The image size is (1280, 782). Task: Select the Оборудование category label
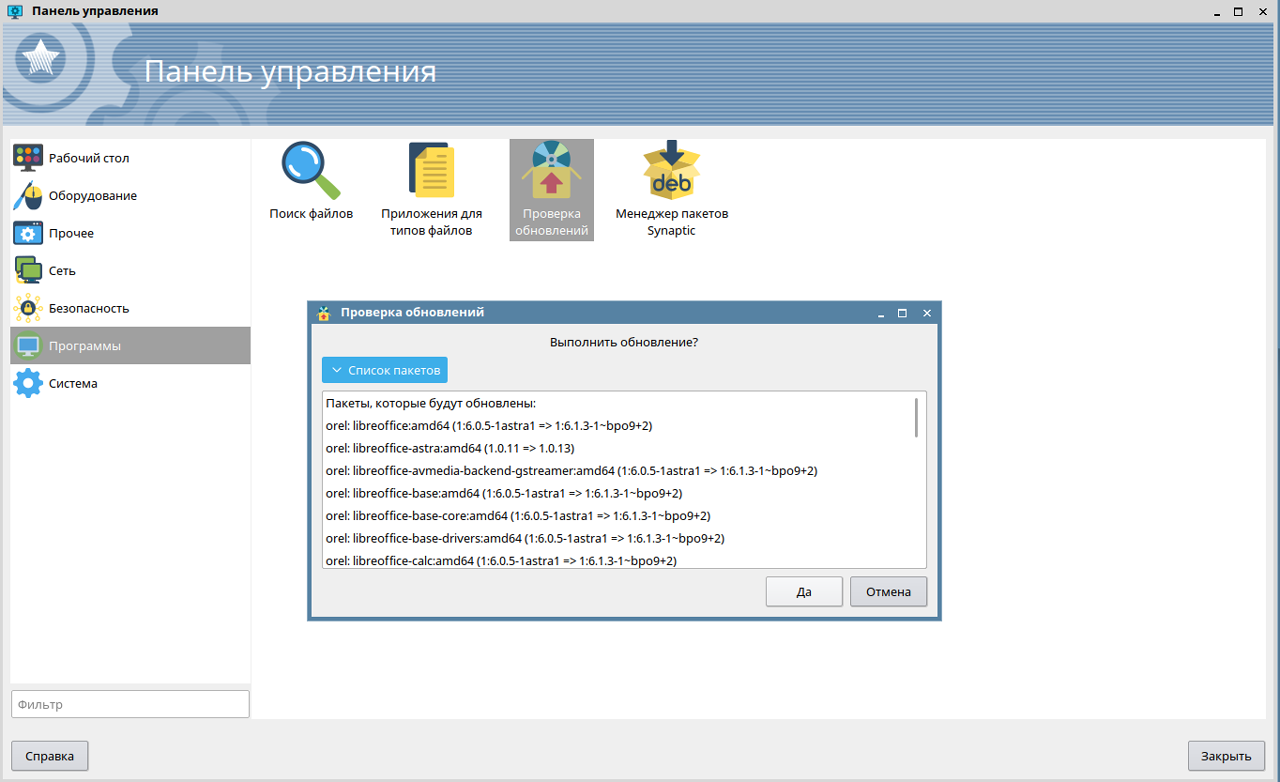[93, 196]
